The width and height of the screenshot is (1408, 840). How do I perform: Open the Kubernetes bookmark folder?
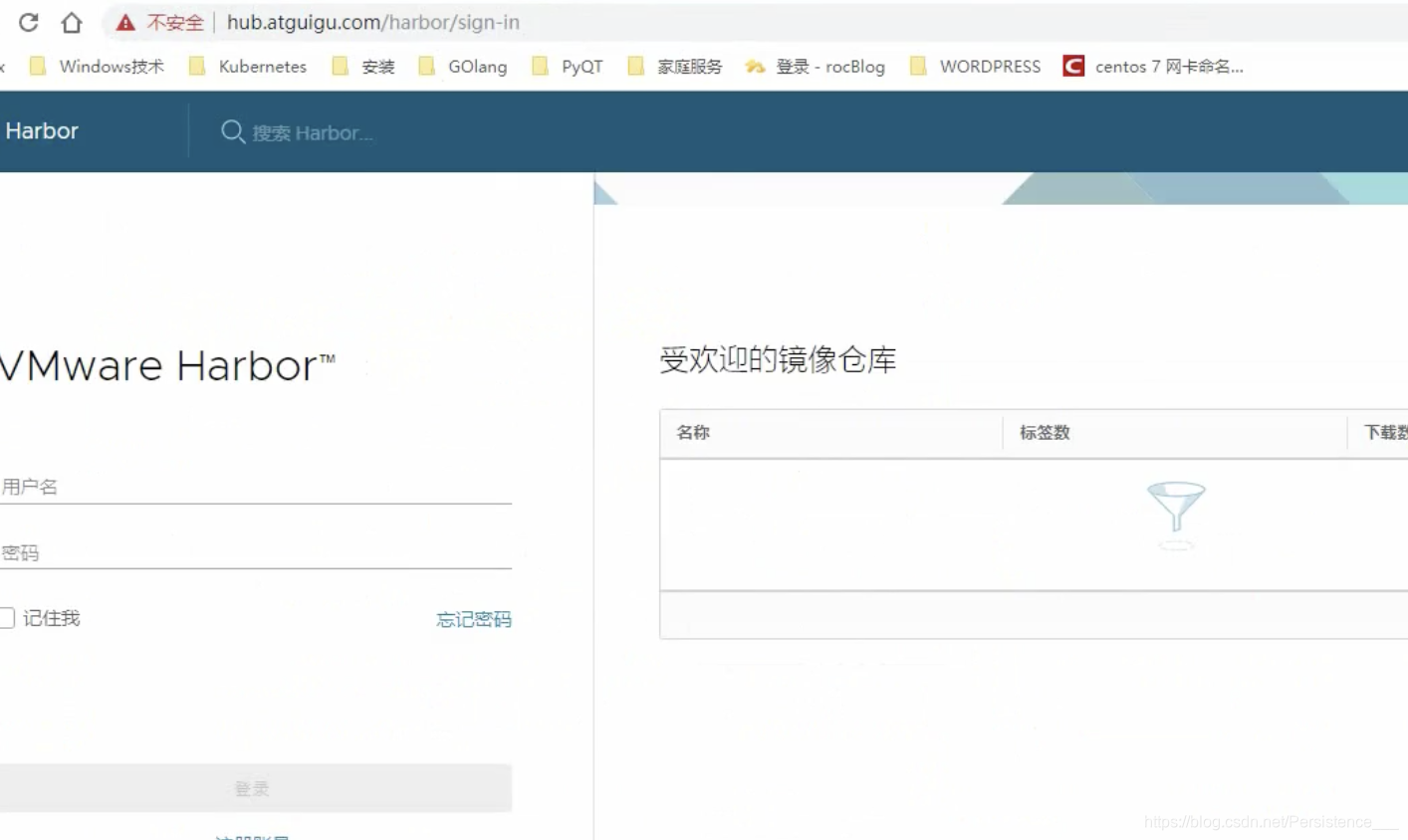tap(248, 67)
